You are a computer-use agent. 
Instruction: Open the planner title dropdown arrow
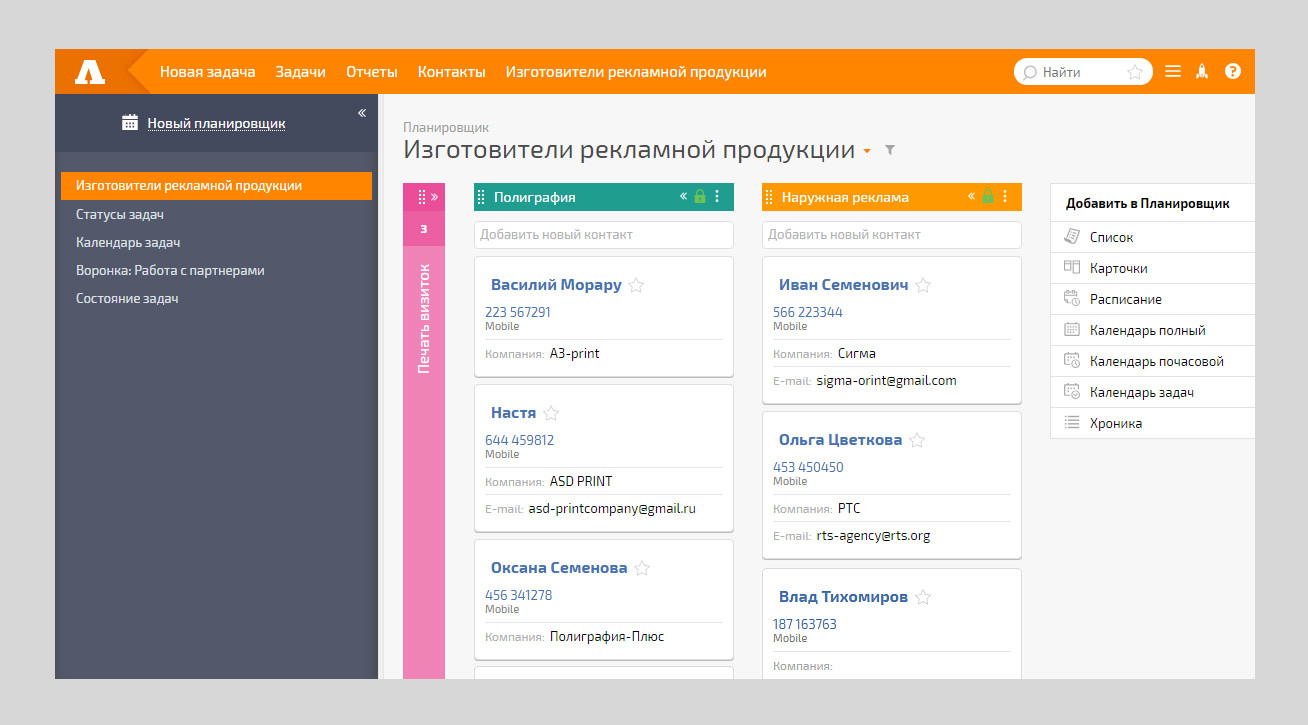pyautogui.click(x=867, y=152)
